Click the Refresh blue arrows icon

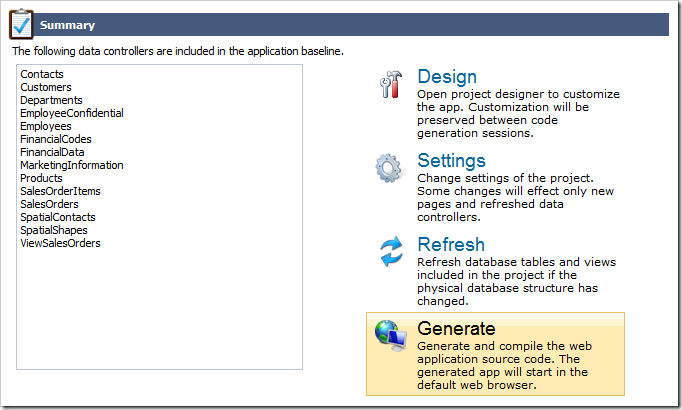pos(391,251)
